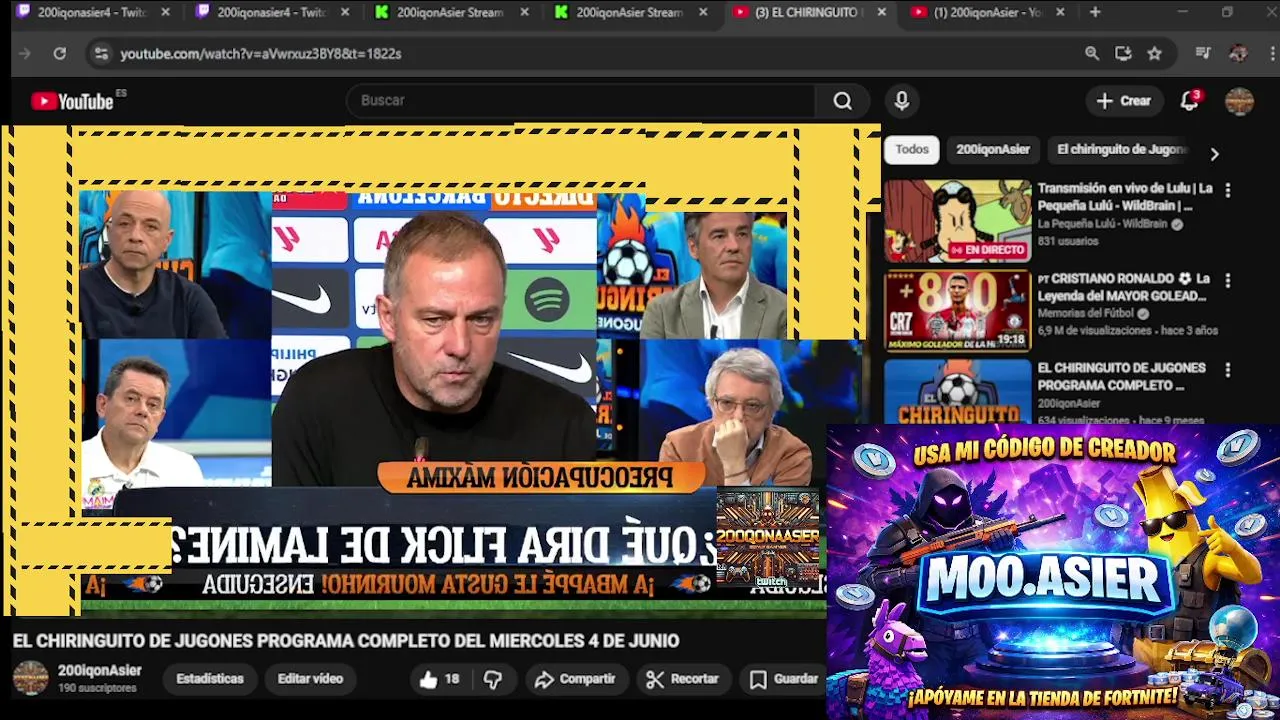Open EL CHIRINGUITO DE JUGONES PROGRAMA COMPLETO suggestion title
The image size is (1280, 720).
pyautogui.click(x=1121, y=376)
